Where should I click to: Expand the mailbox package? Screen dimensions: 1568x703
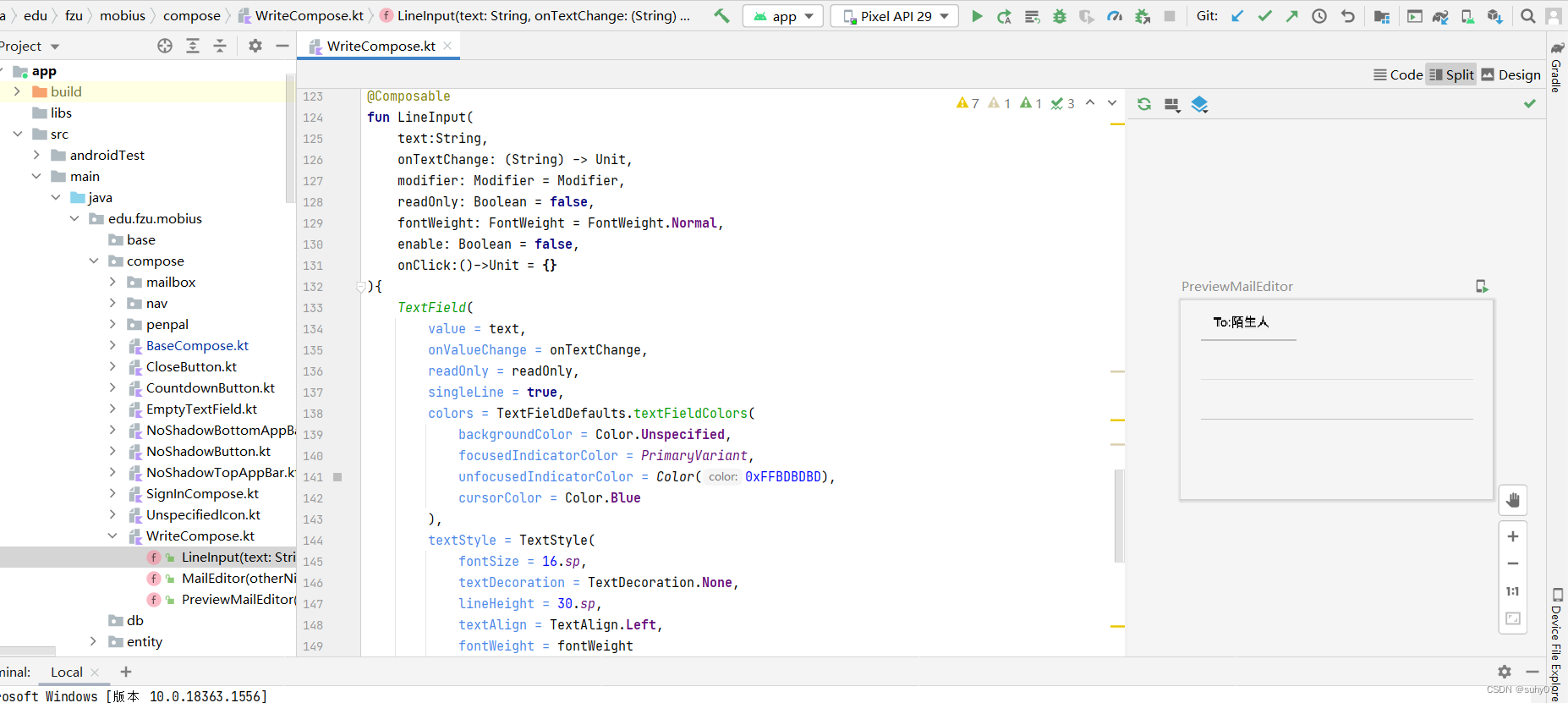click(112, 282)
